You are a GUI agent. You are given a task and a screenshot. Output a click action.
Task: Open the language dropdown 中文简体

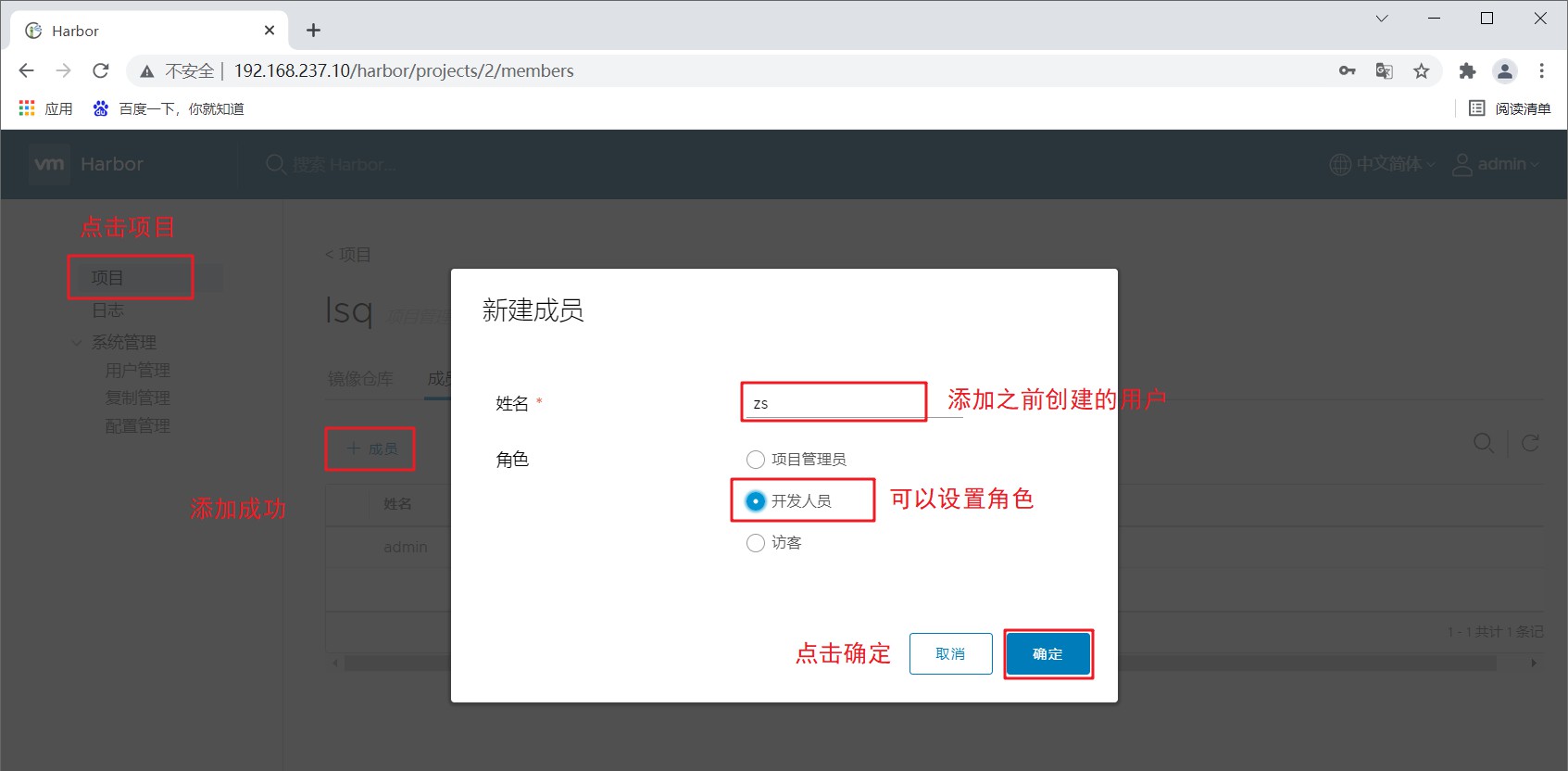pos(1383,164)
